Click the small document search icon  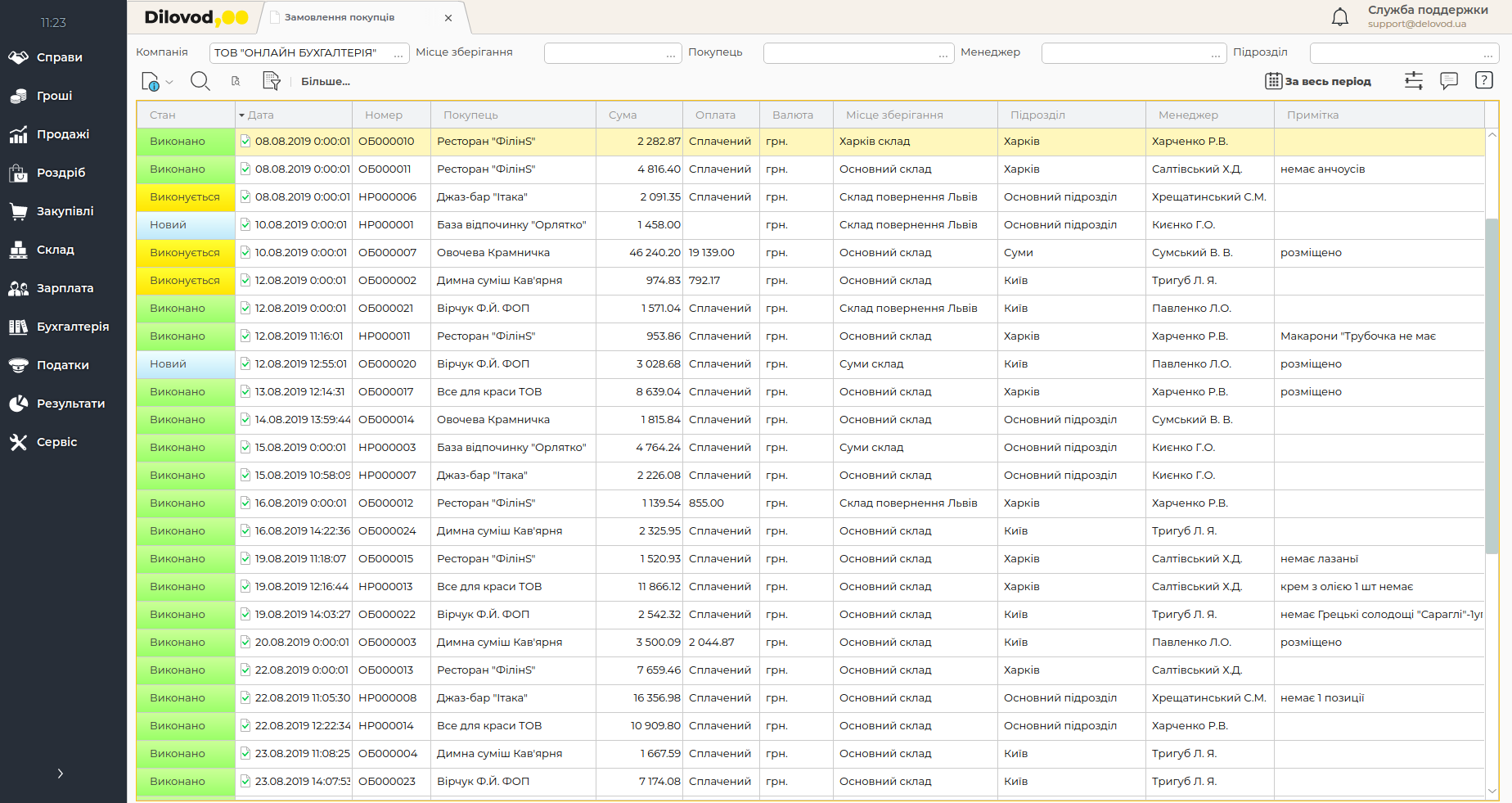pos(236,81)
